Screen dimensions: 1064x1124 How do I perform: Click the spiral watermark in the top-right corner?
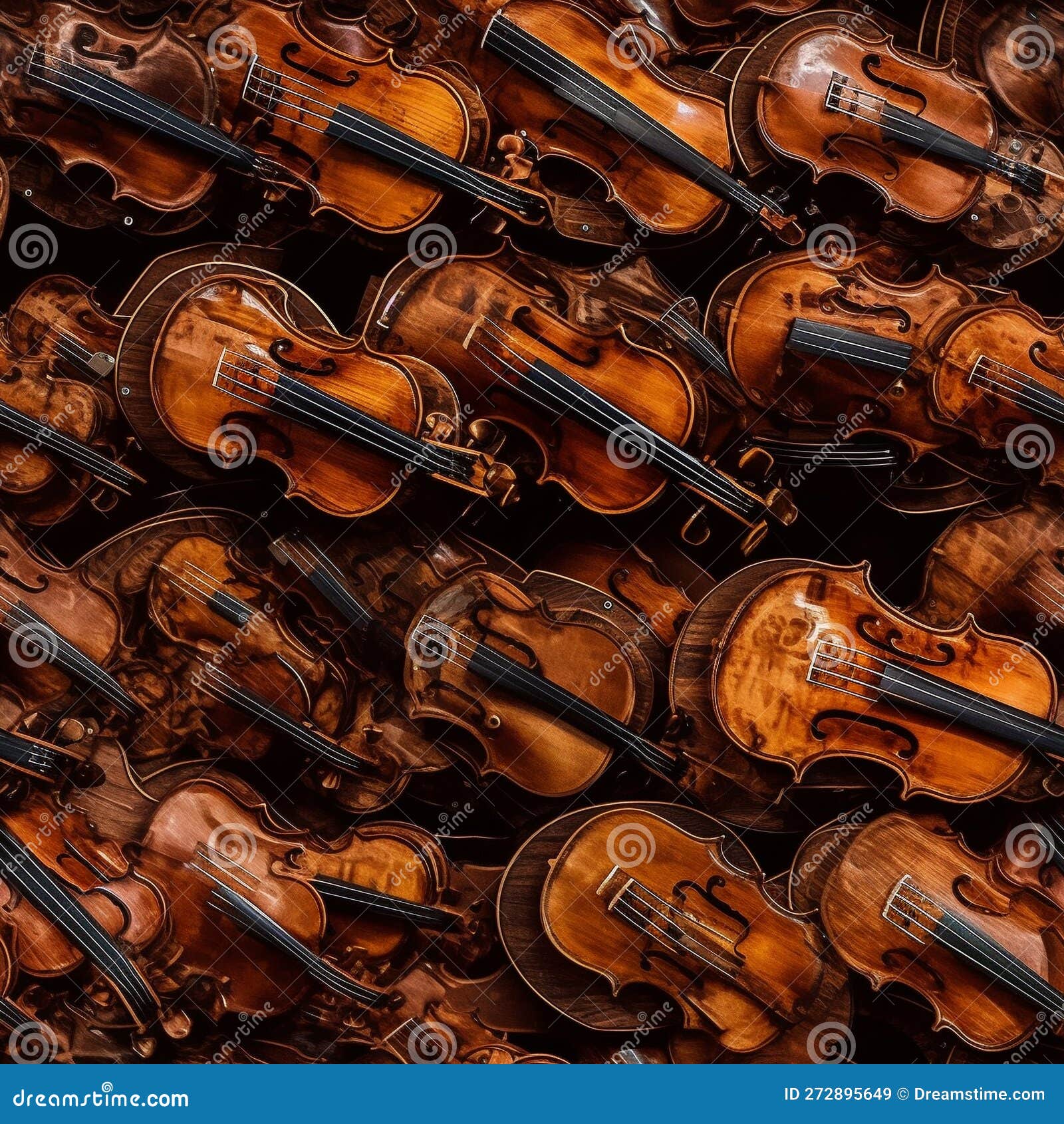click(1029, 47)
